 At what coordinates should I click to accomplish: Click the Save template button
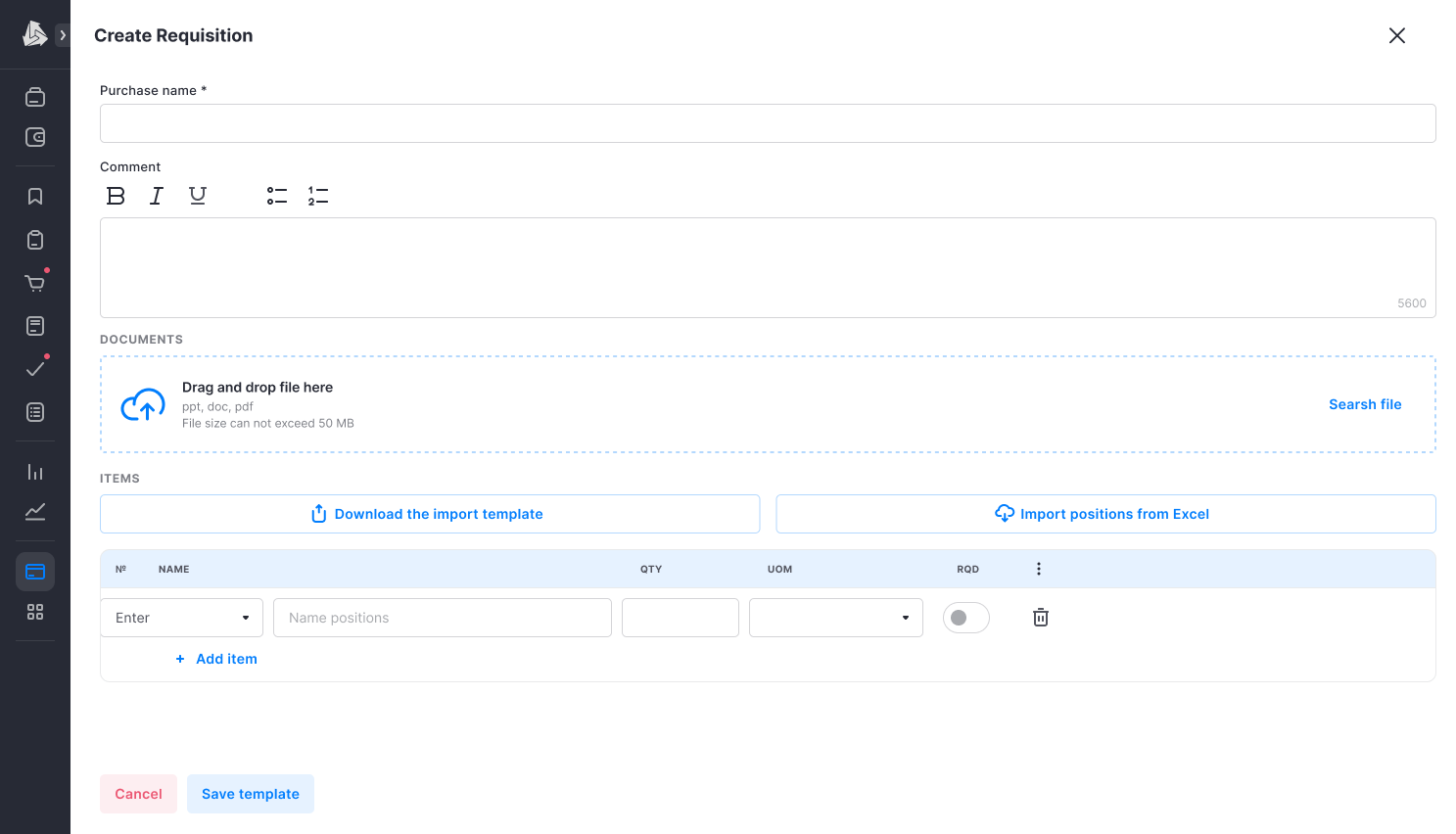(251, 794)
